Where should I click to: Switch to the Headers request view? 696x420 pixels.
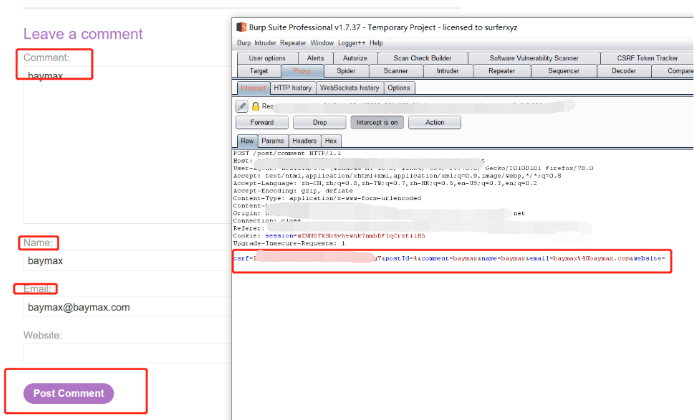(x=304, y=141)
